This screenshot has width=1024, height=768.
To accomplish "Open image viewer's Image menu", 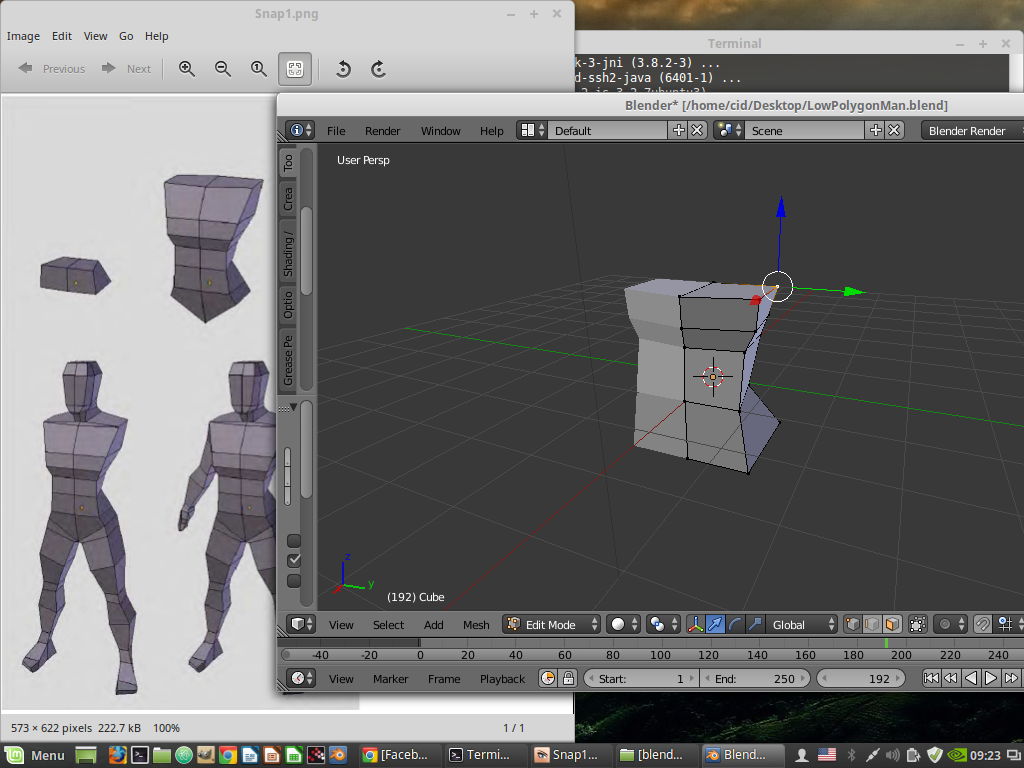I will coord(23,36).
